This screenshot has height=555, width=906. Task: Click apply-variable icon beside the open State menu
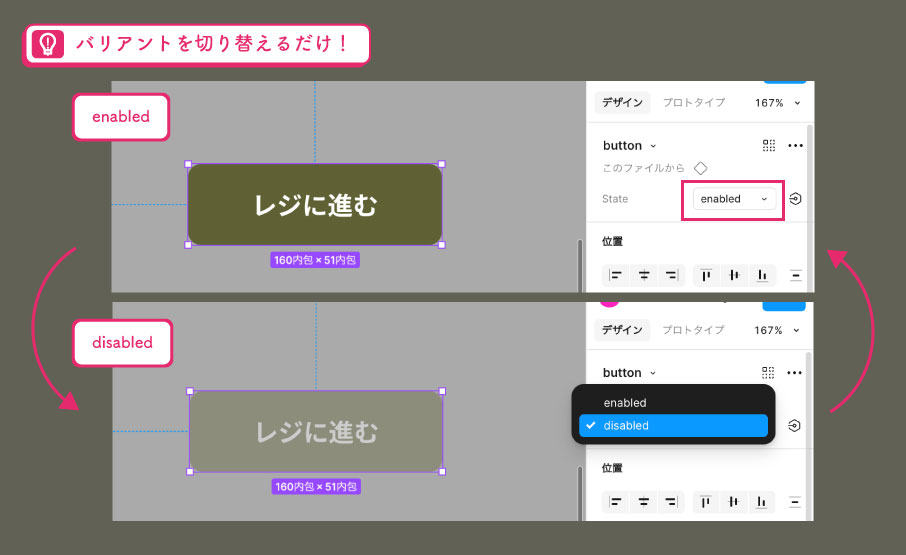click(x=794, y=426)
